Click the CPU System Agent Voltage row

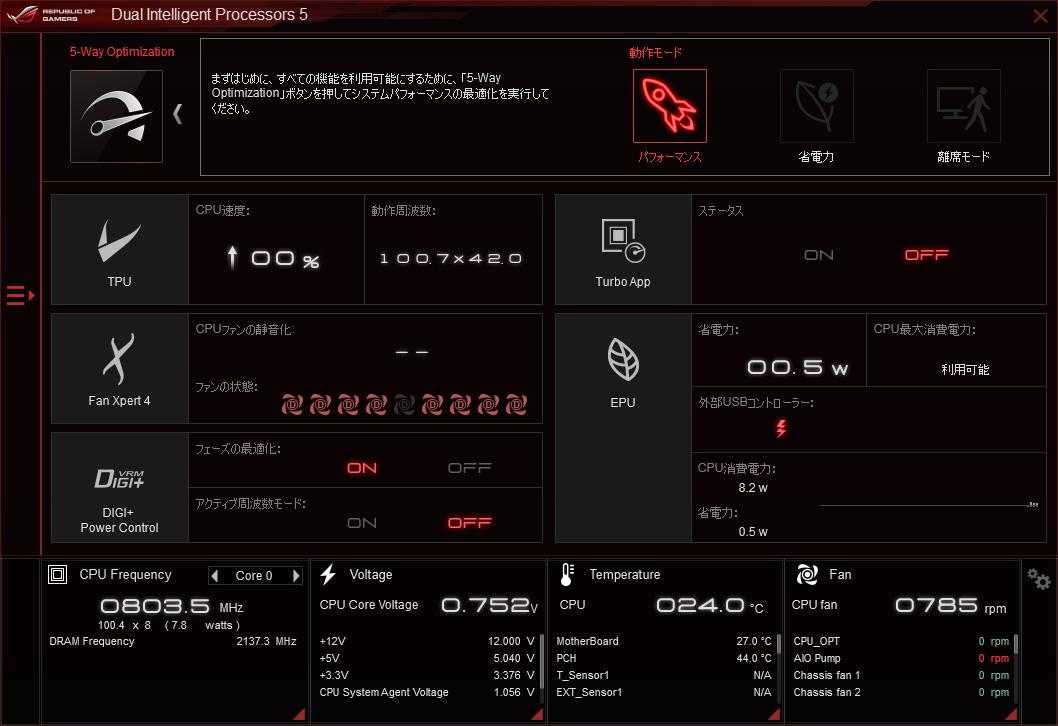(x=426, y=692)
